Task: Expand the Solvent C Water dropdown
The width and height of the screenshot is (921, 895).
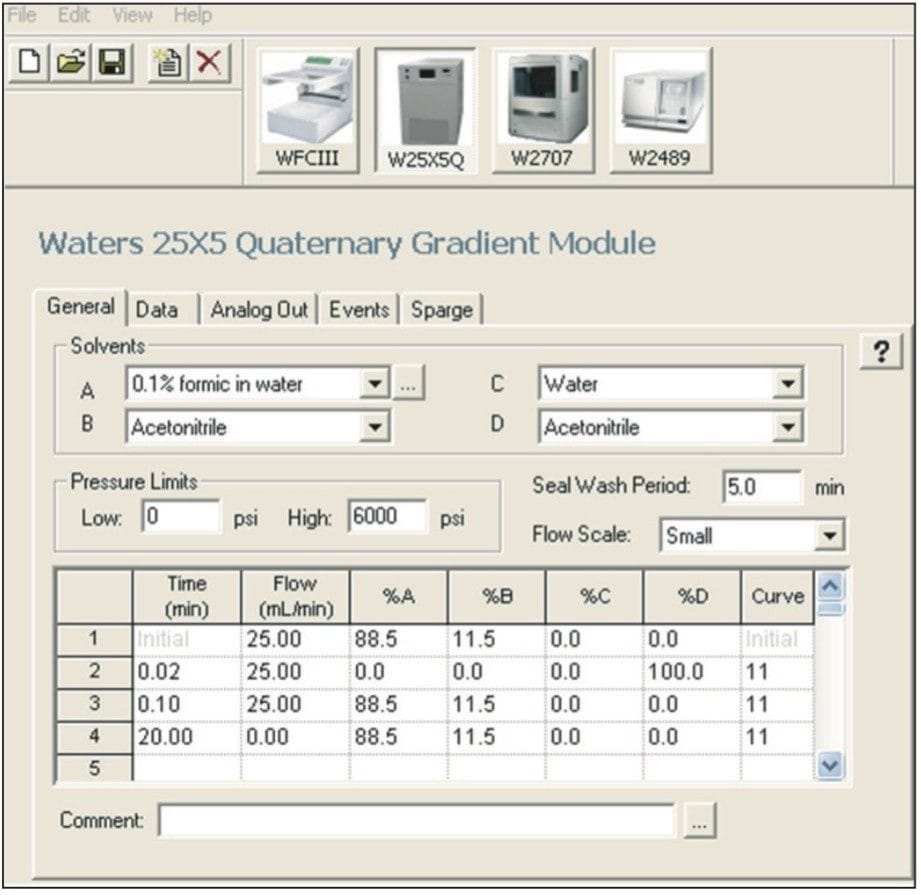Action: click(x=788, y=384)
